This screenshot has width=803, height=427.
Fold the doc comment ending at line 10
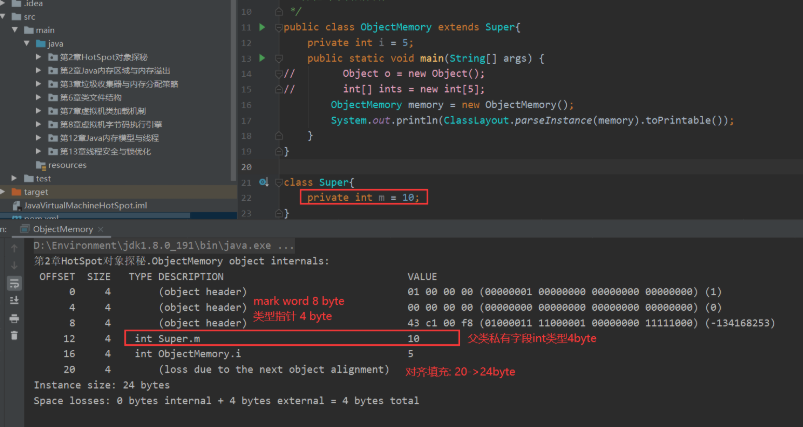(279, 11)
